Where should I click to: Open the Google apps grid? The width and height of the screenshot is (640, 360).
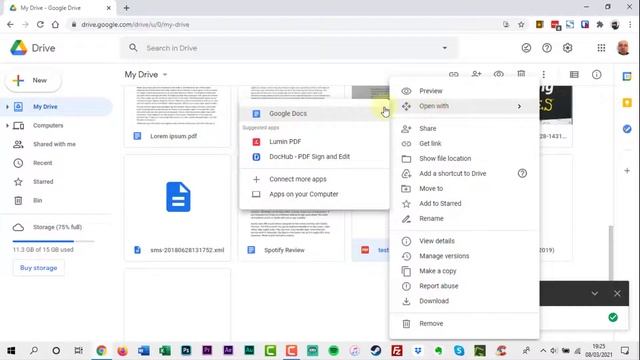click(x=601, y=48)
